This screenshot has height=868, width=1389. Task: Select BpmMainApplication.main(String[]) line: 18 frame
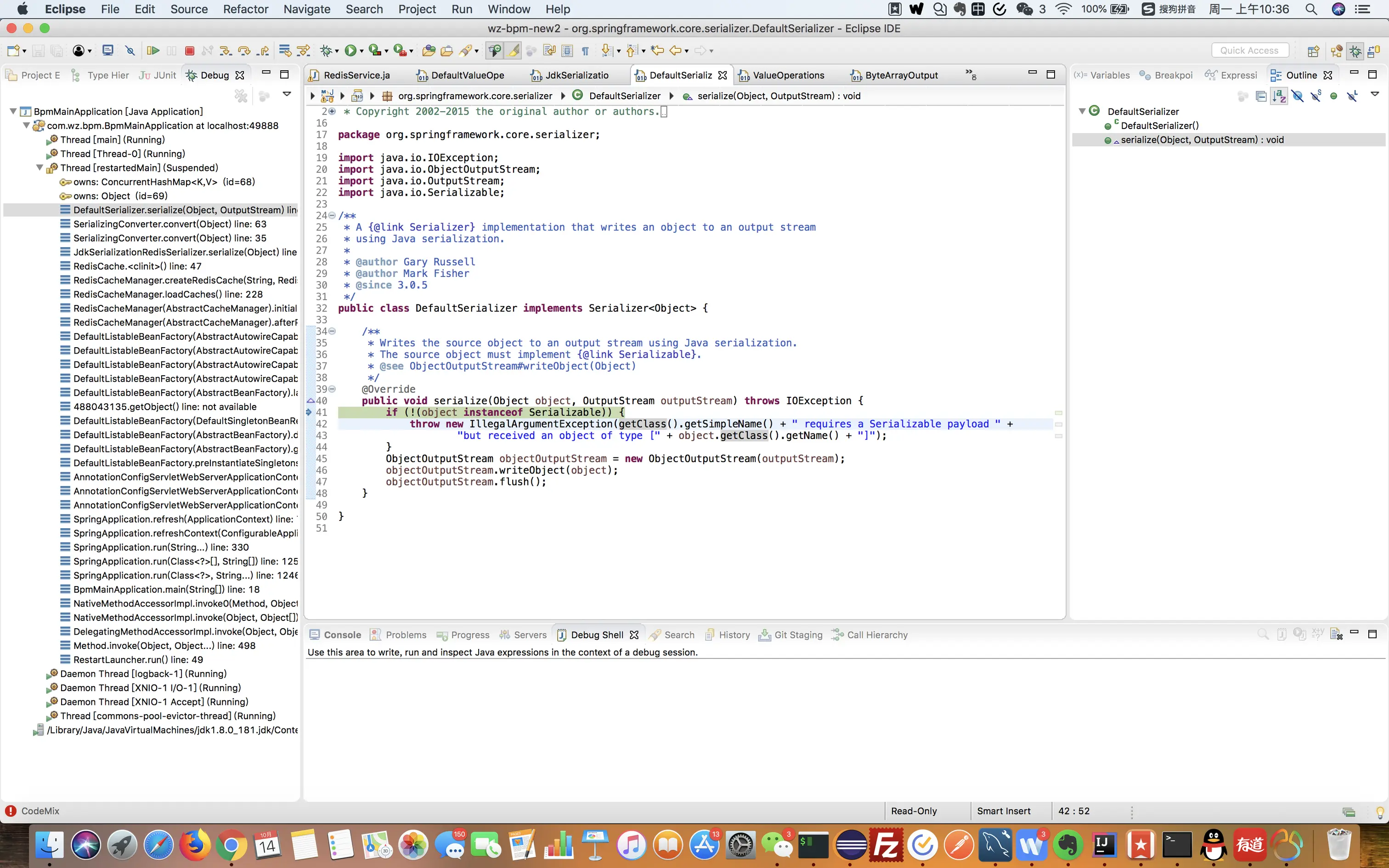[166, 589]
